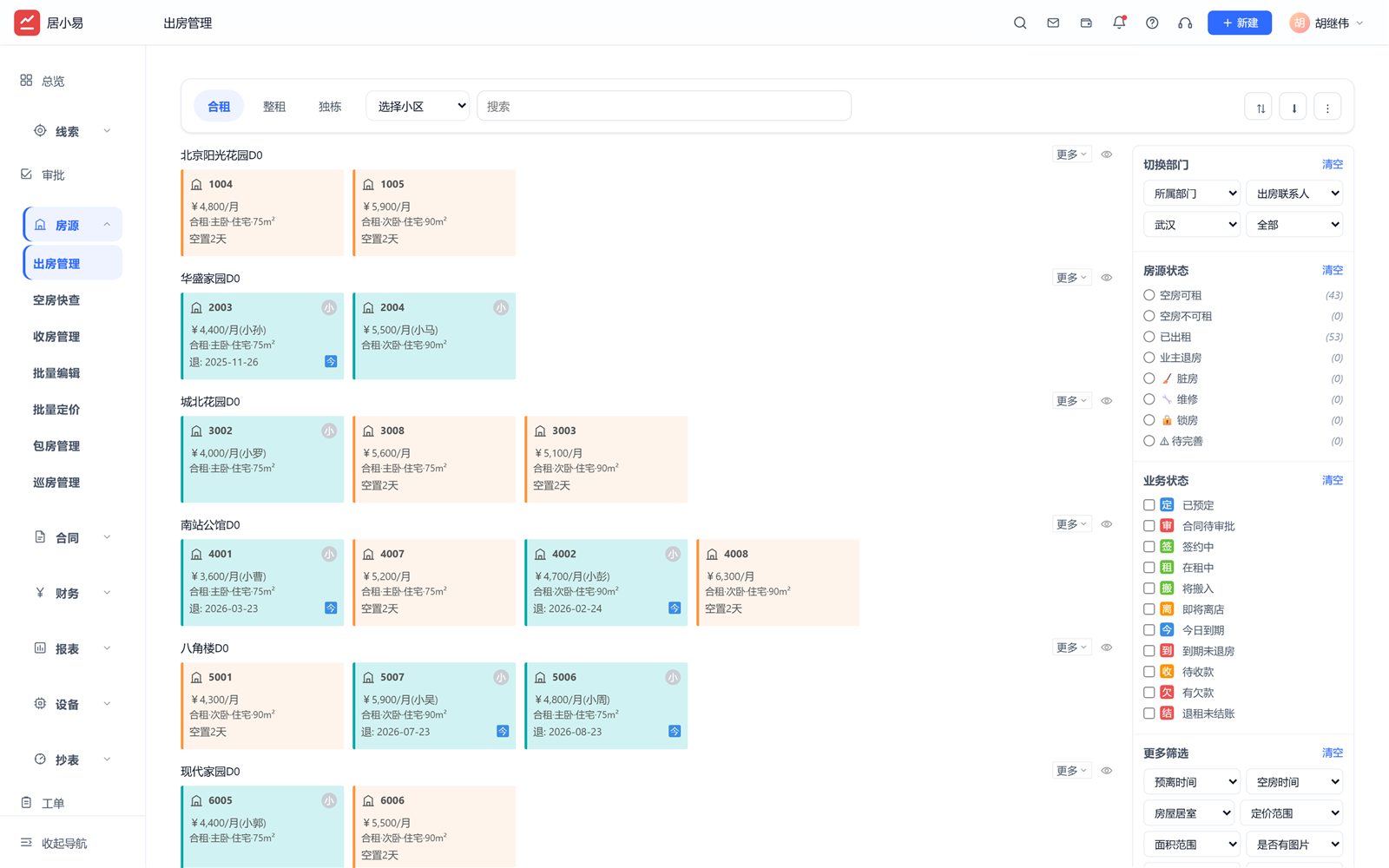Click the 居小易 logo icon
This screenshot has height=868, width=1389.
coord(27,23)
